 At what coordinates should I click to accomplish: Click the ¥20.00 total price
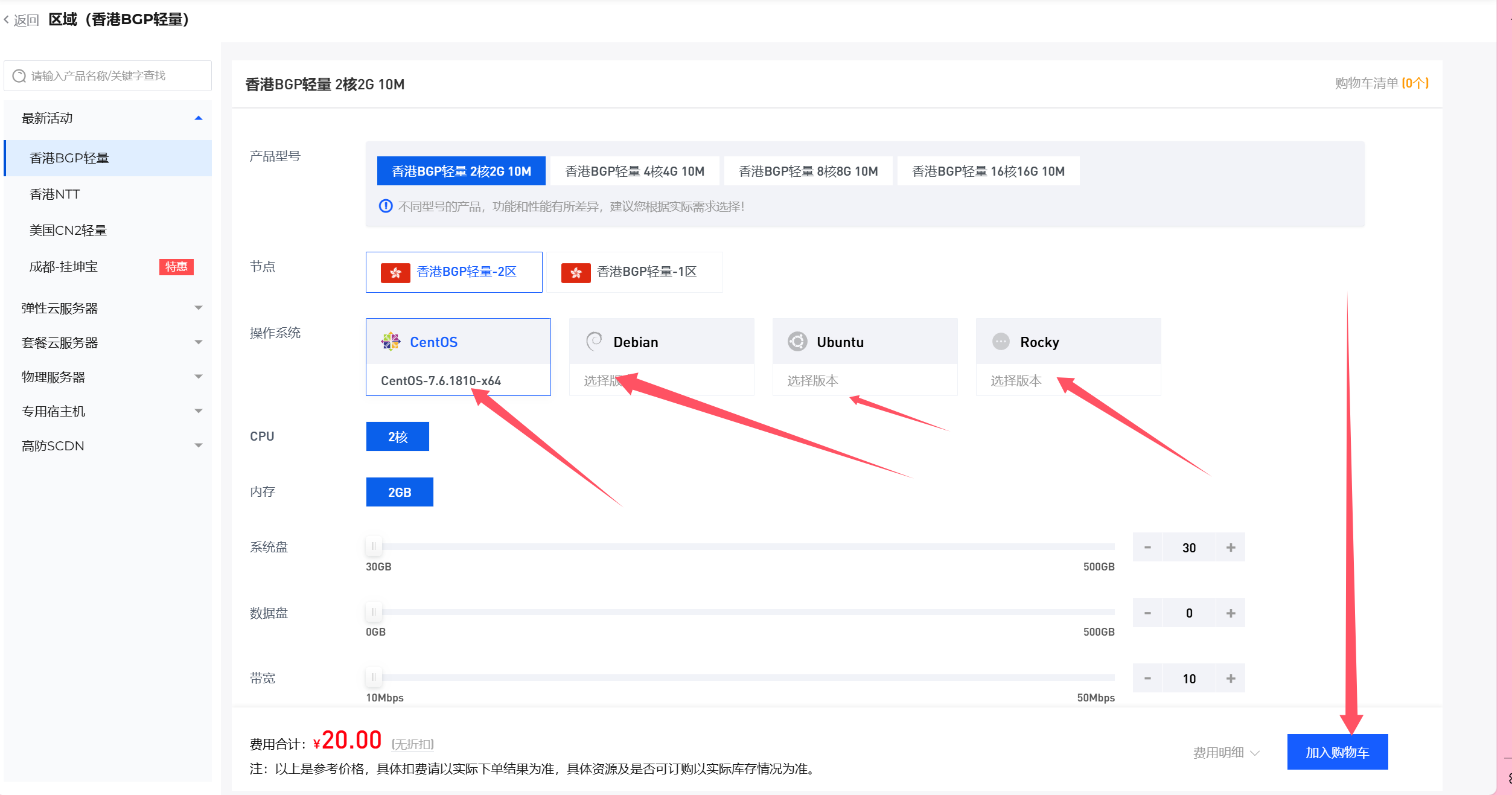click(x=348, y=741)
